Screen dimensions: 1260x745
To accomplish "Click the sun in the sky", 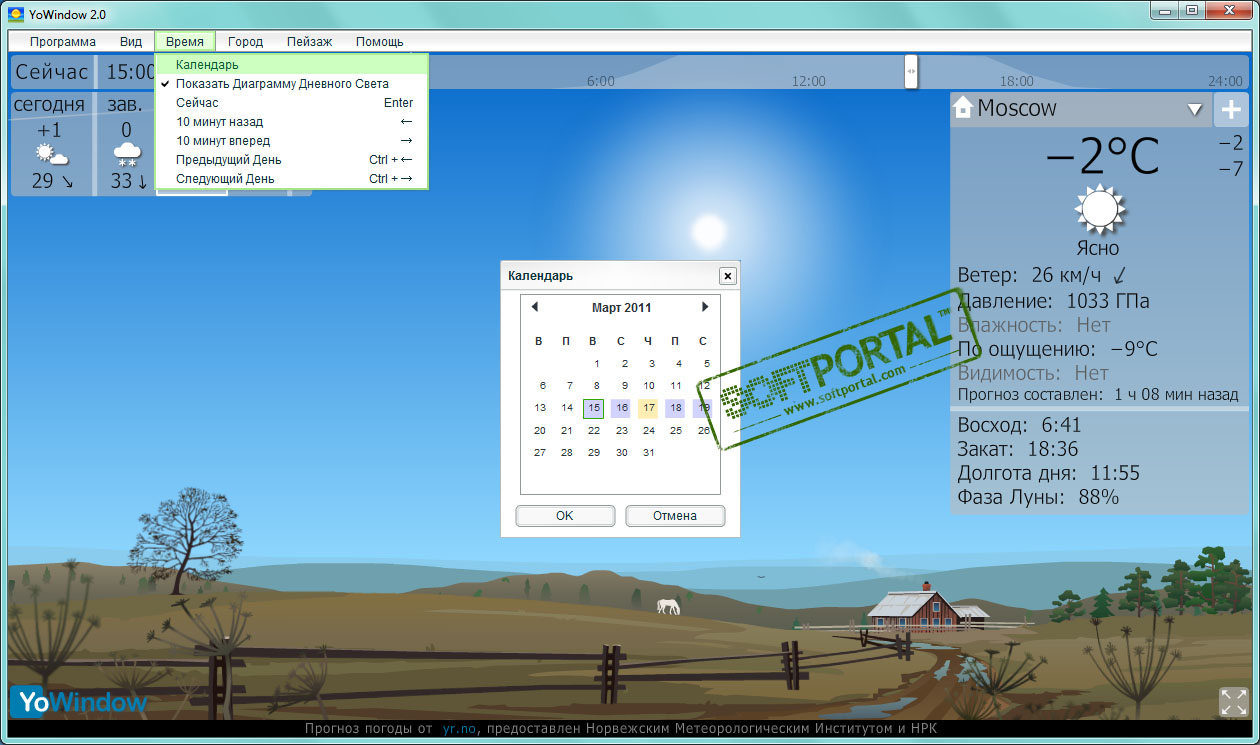I will (x=709, y=231).
